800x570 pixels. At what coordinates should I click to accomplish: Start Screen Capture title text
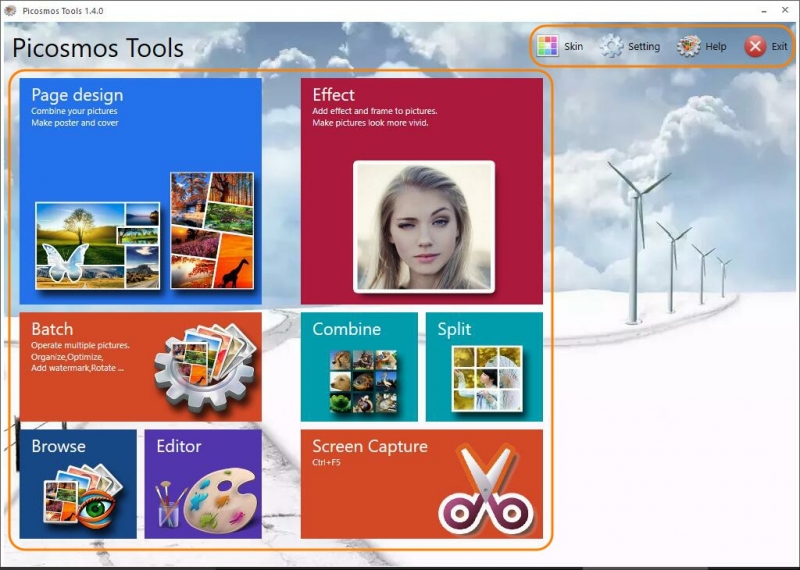coord(370,446)
